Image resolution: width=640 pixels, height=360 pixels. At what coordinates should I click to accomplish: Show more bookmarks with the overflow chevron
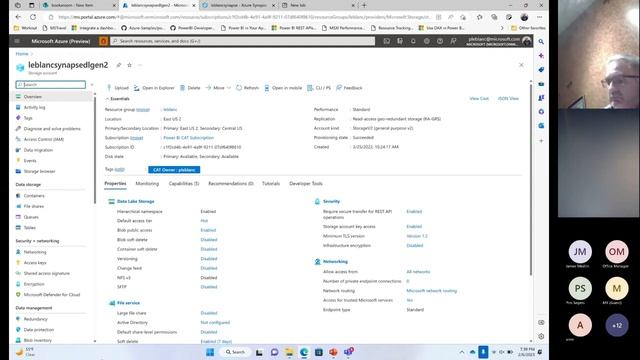[502, 28]
